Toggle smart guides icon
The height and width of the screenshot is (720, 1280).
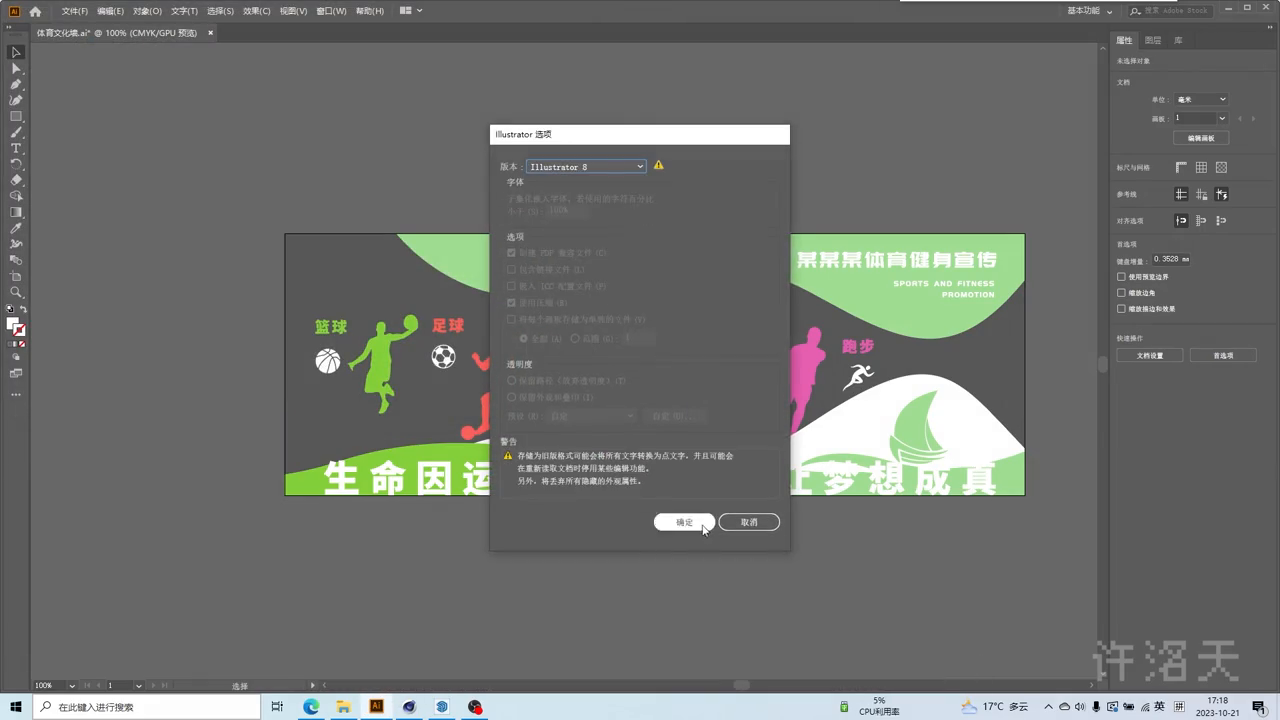(x=1221, y=194)
